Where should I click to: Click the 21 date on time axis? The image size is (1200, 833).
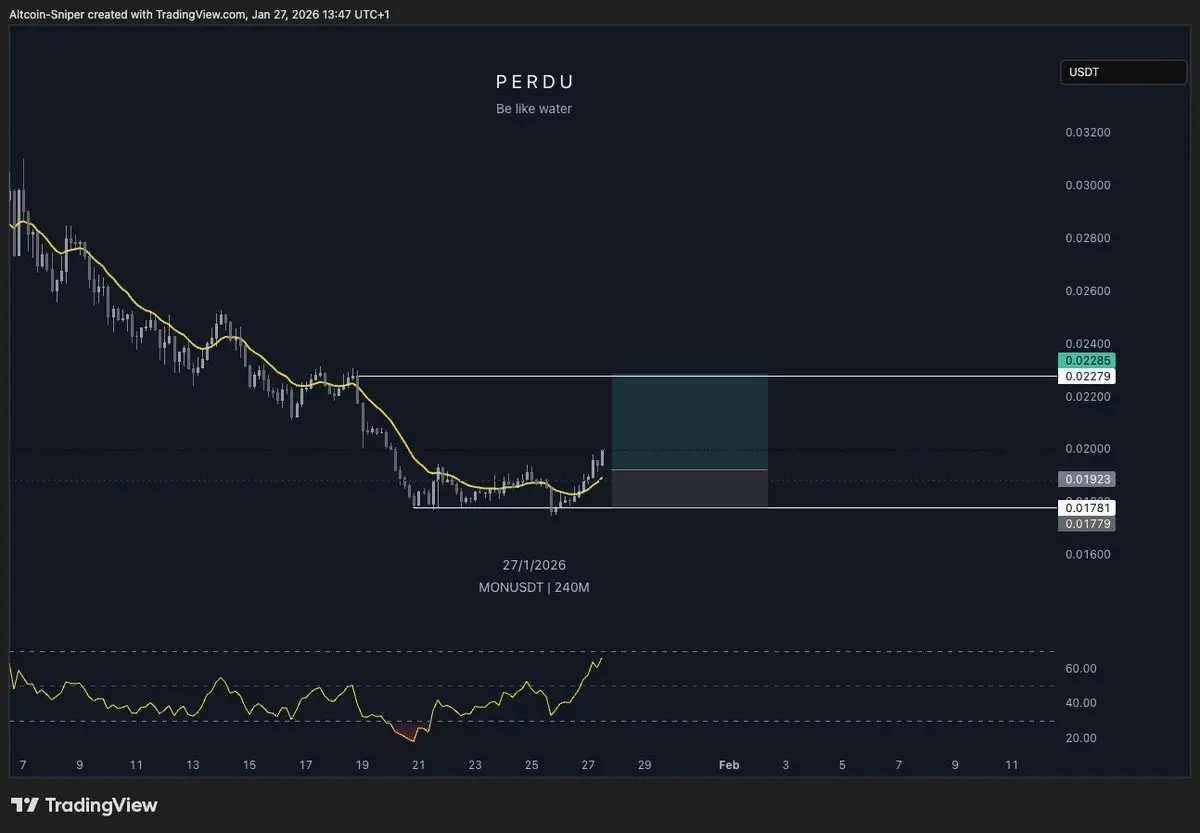pos(419,765)
